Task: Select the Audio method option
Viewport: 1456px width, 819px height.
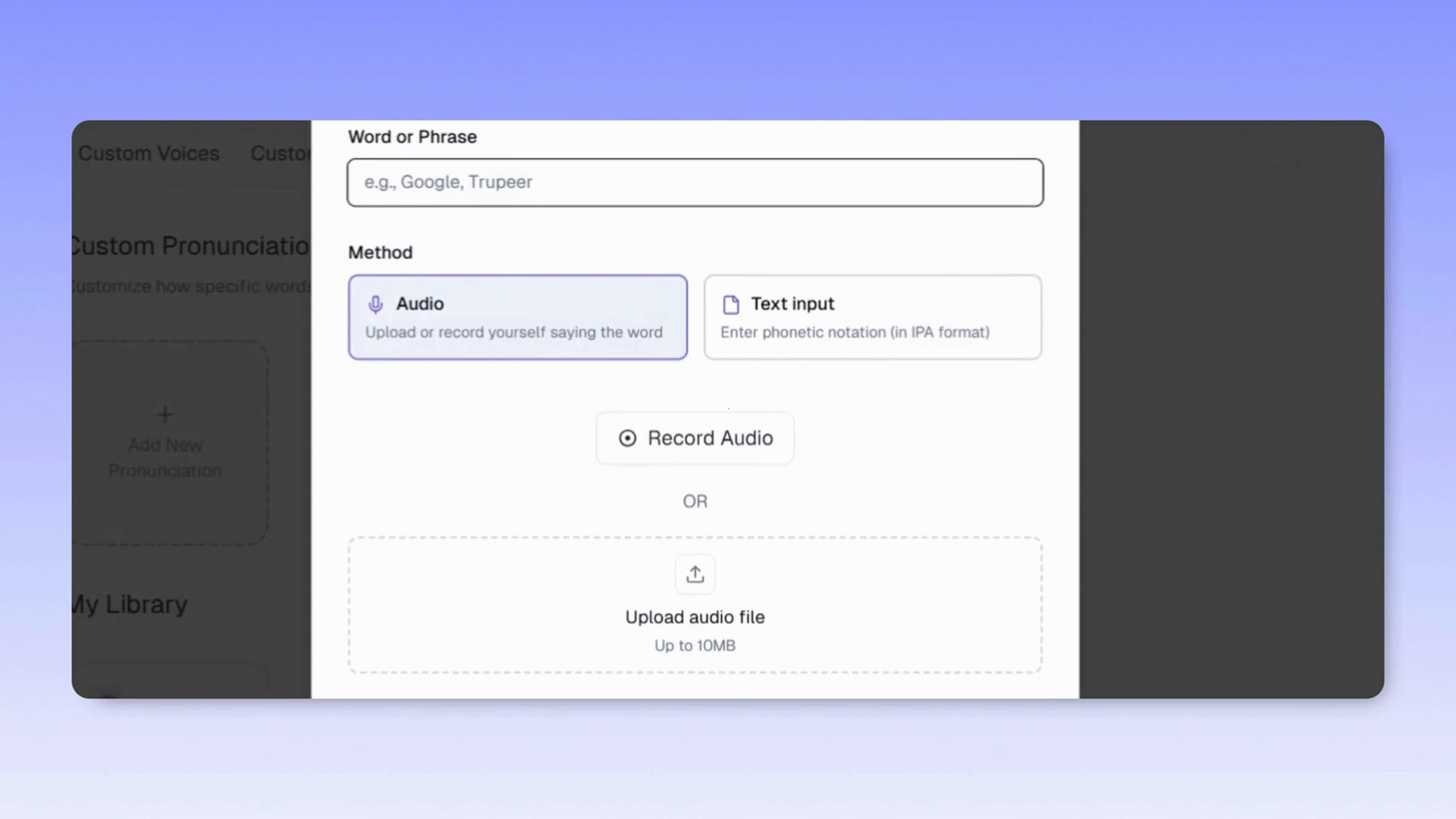Action: click(518, 317)
